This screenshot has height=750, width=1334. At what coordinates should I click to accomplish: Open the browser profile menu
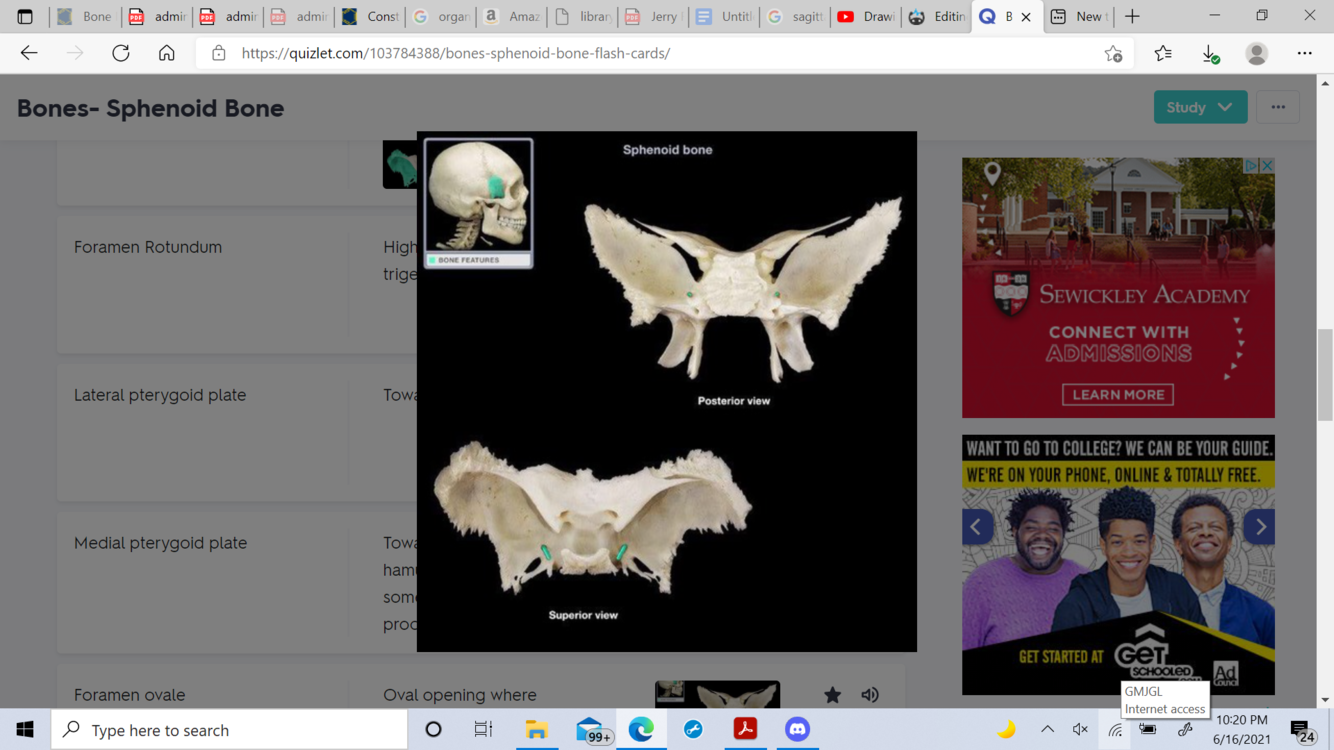pos(1257,53)
